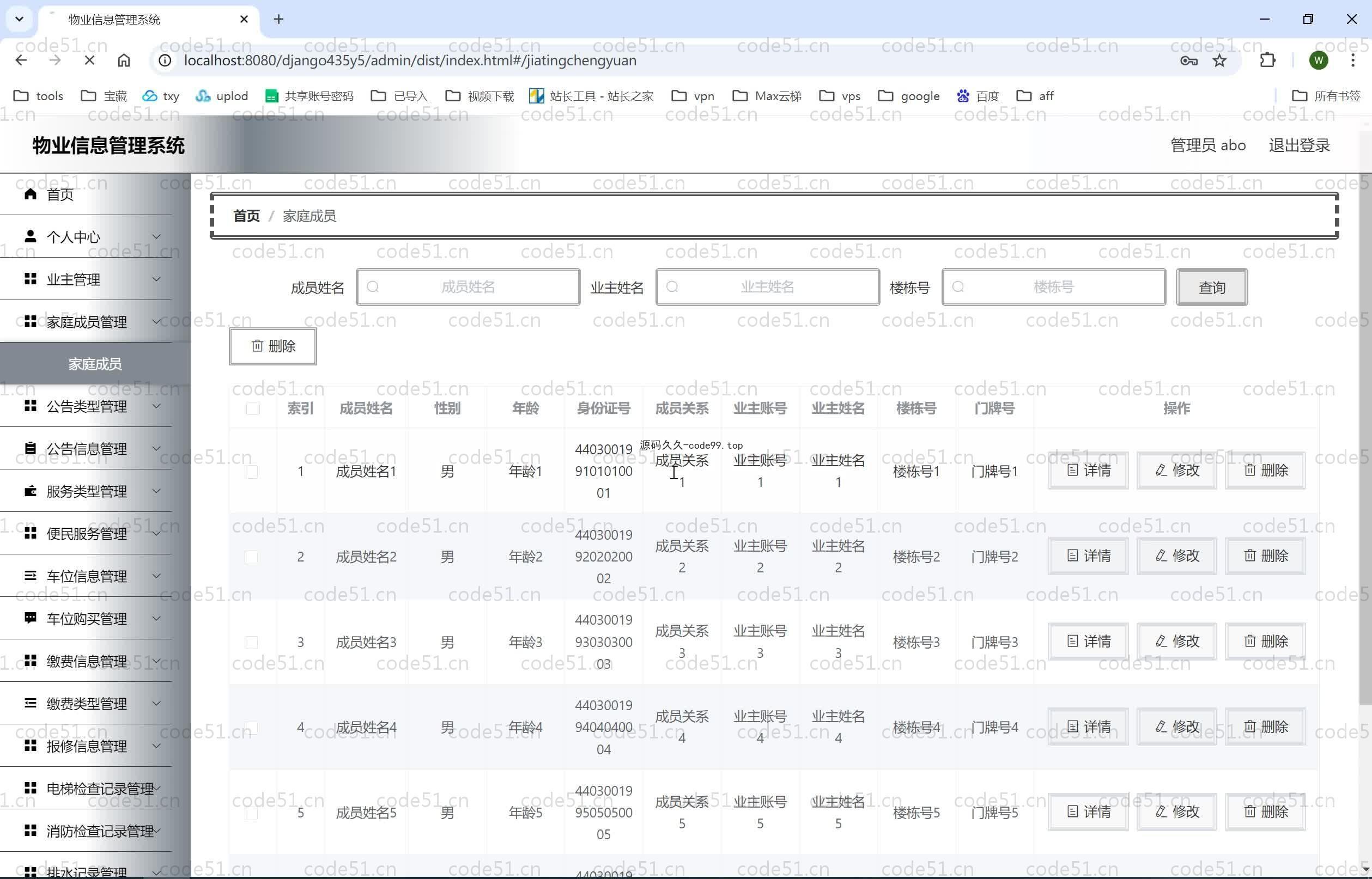Click 修改 for row 成员姓名5

[1177, 811]
